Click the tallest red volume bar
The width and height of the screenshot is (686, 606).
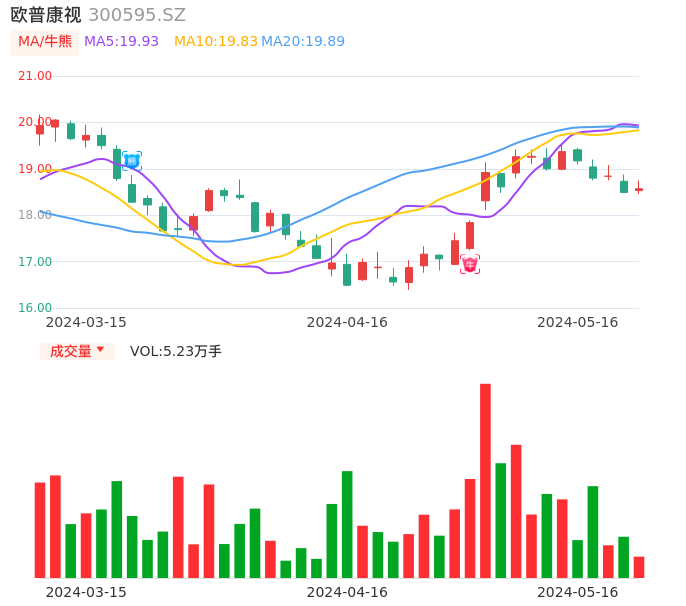click(x=485, y=480)
